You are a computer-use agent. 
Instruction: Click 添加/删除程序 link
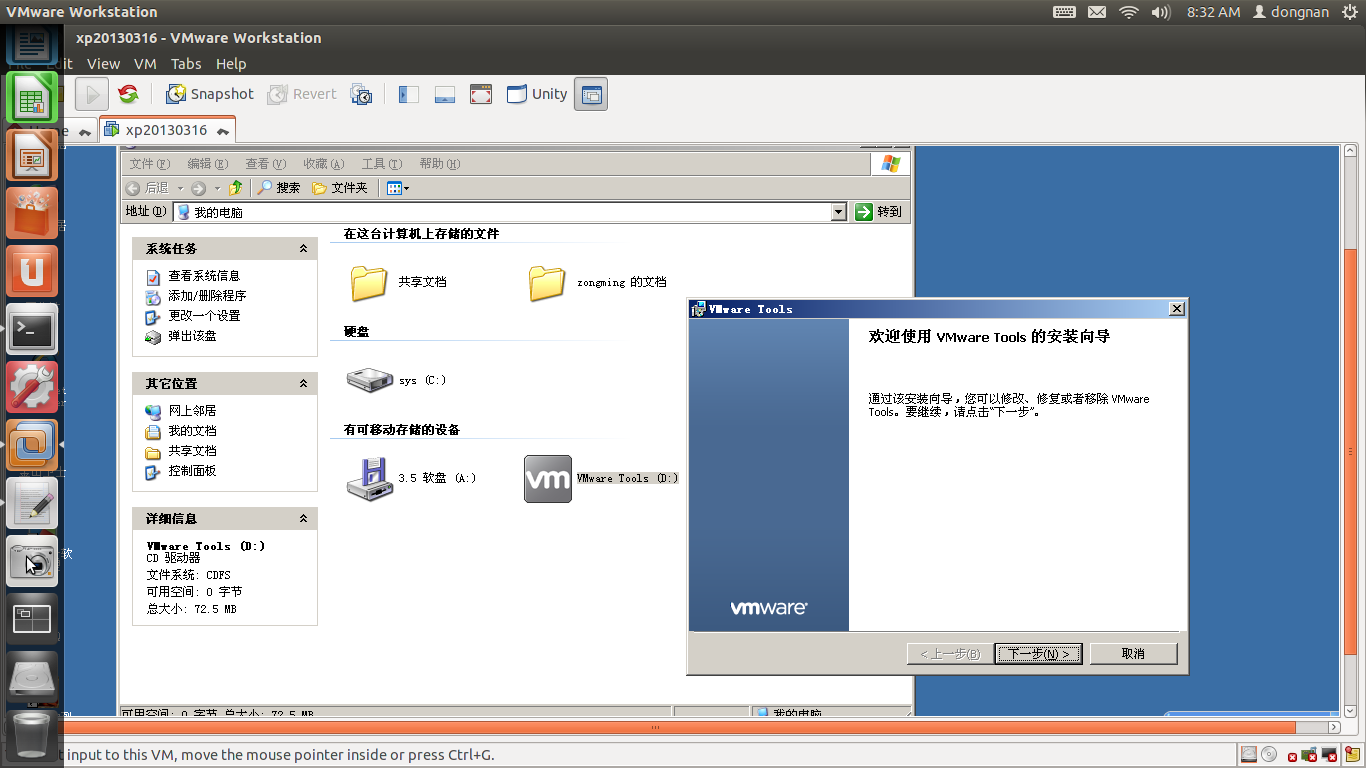[x=207, y=296]
